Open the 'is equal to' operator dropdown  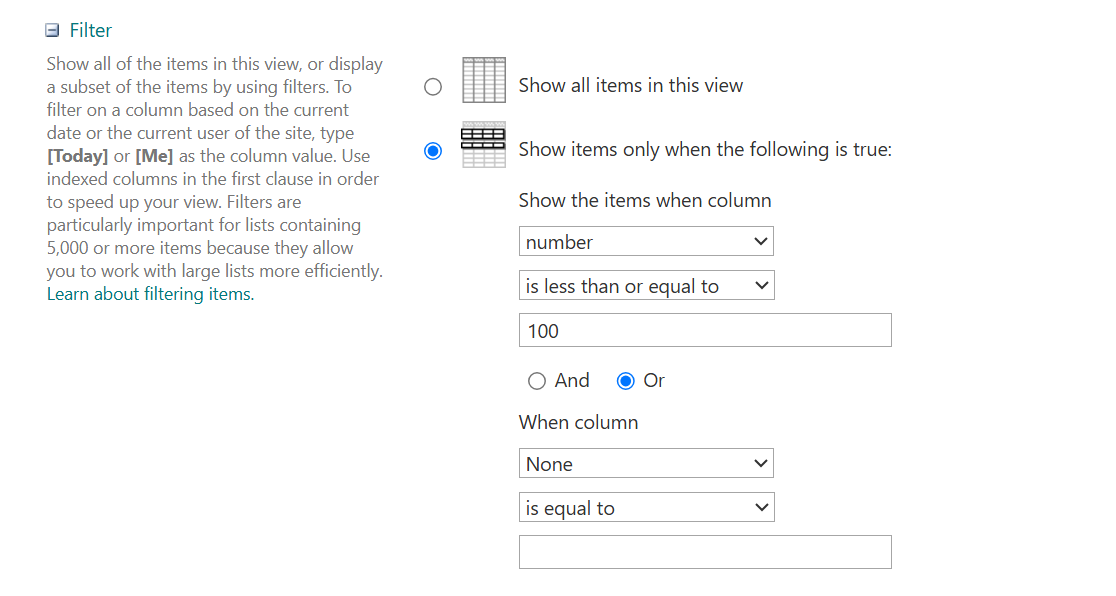(x=646, y=508)
